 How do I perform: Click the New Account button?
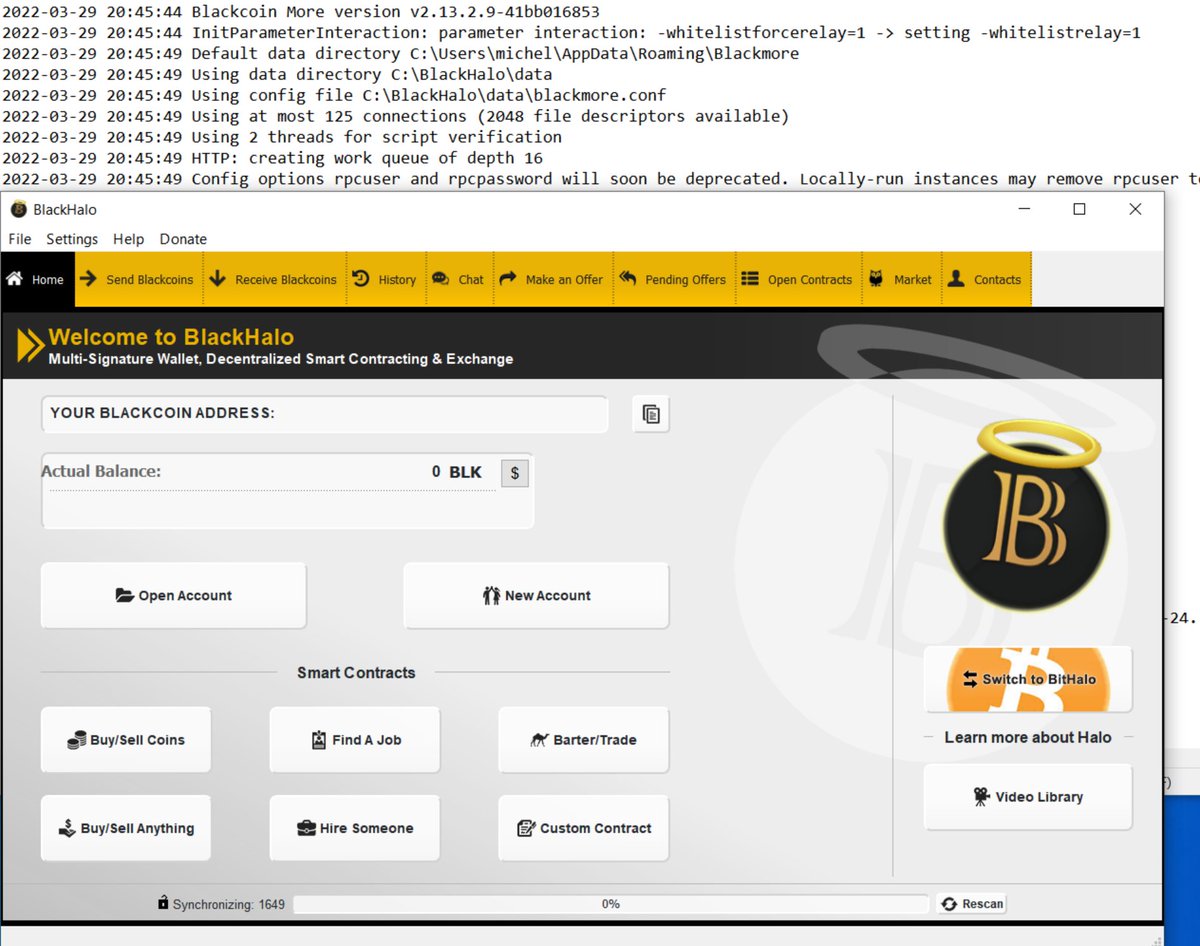[536, 595]
